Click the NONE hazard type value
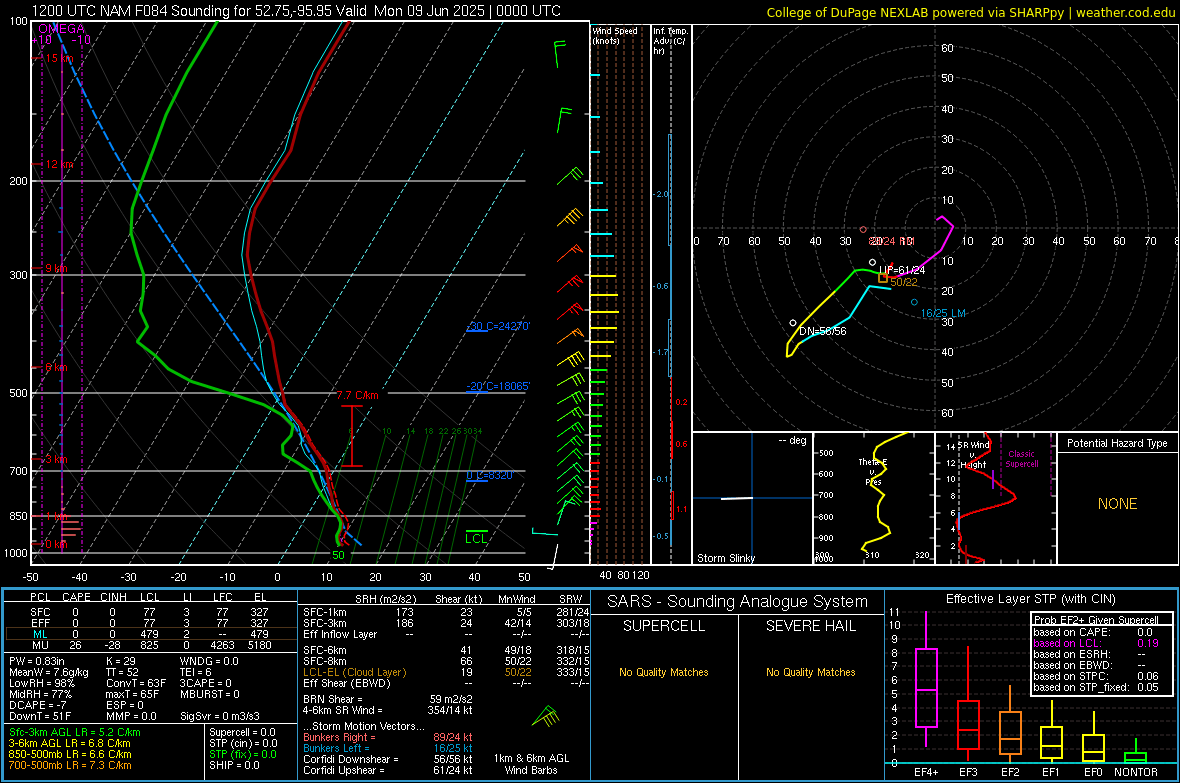The image size is (1180, 783). click(x=1118, y=504)
